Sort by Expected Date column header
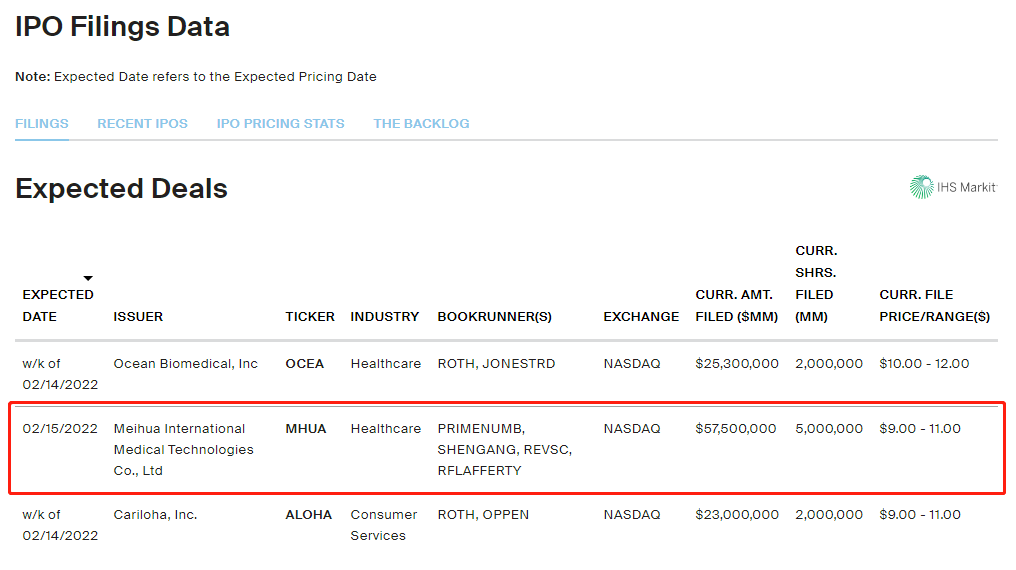The image size is (1016, 570). click(58, 306)
